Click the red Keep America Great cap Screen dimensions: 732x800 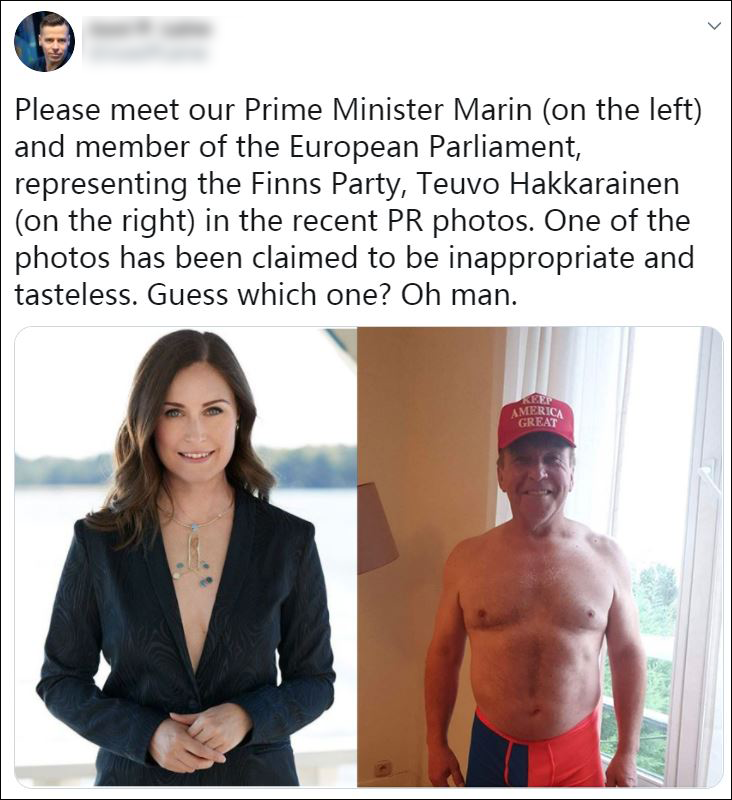point(536,418)
